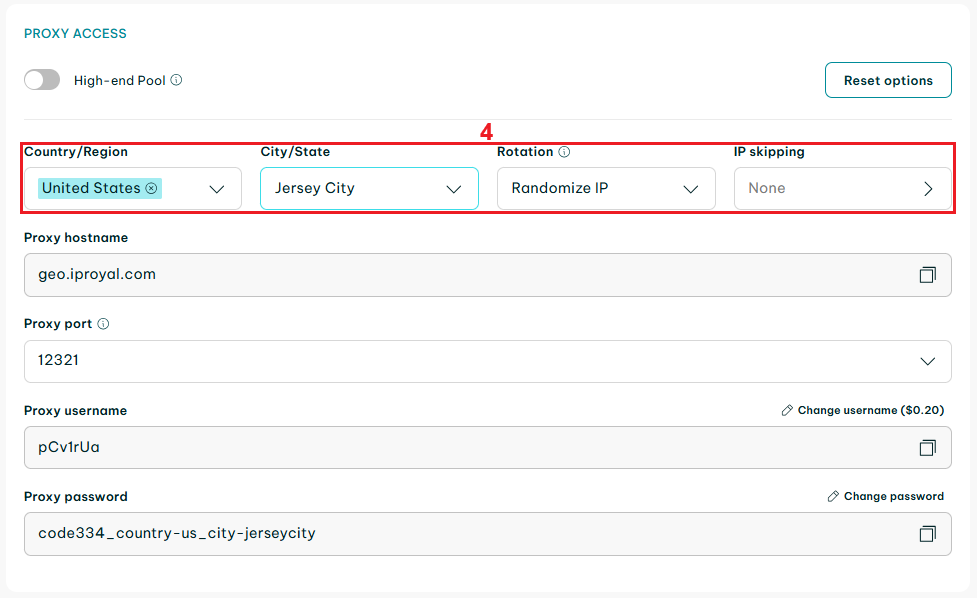Click the info icon beside Proxy port
The width and height of the screenshot is (977, 598).
click(x=104, y=324)
